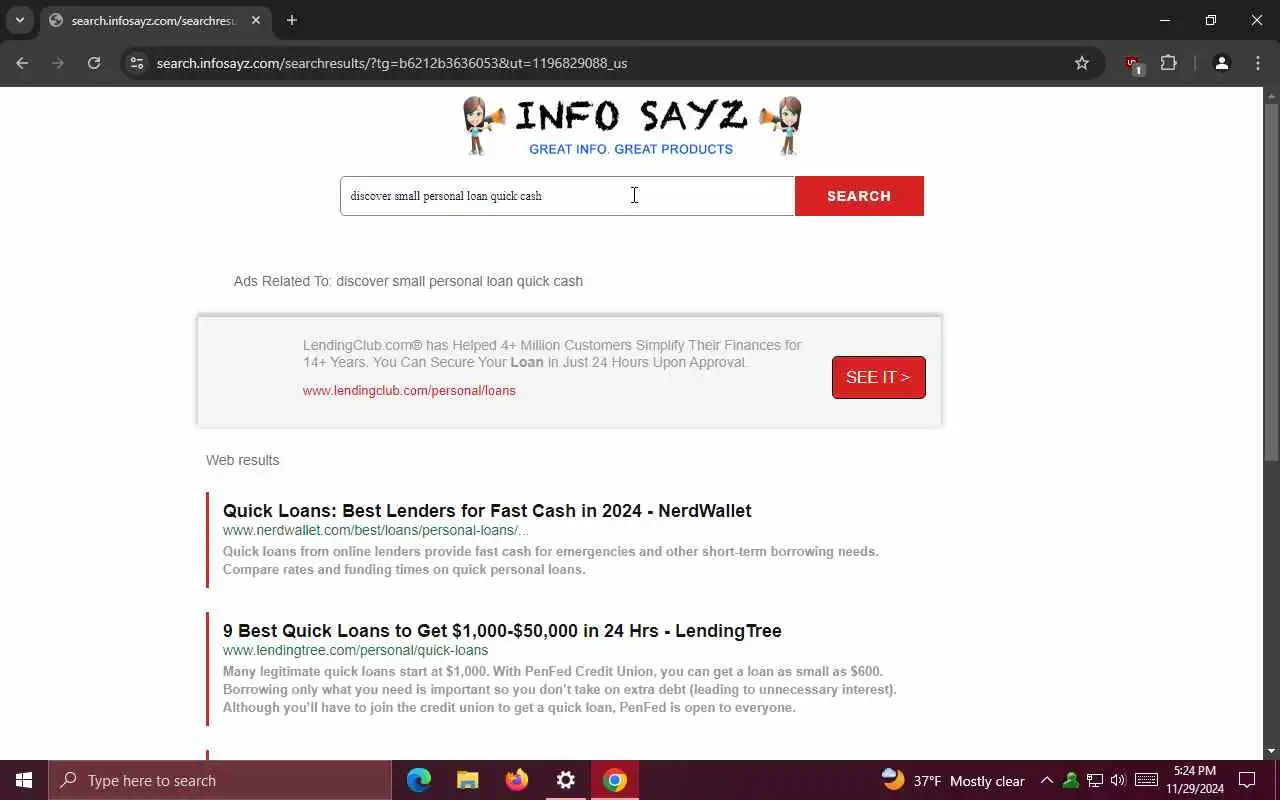Click the Chrome icon in the taskbar
This screenshot has width=1280, height=800.
point(615,780)
